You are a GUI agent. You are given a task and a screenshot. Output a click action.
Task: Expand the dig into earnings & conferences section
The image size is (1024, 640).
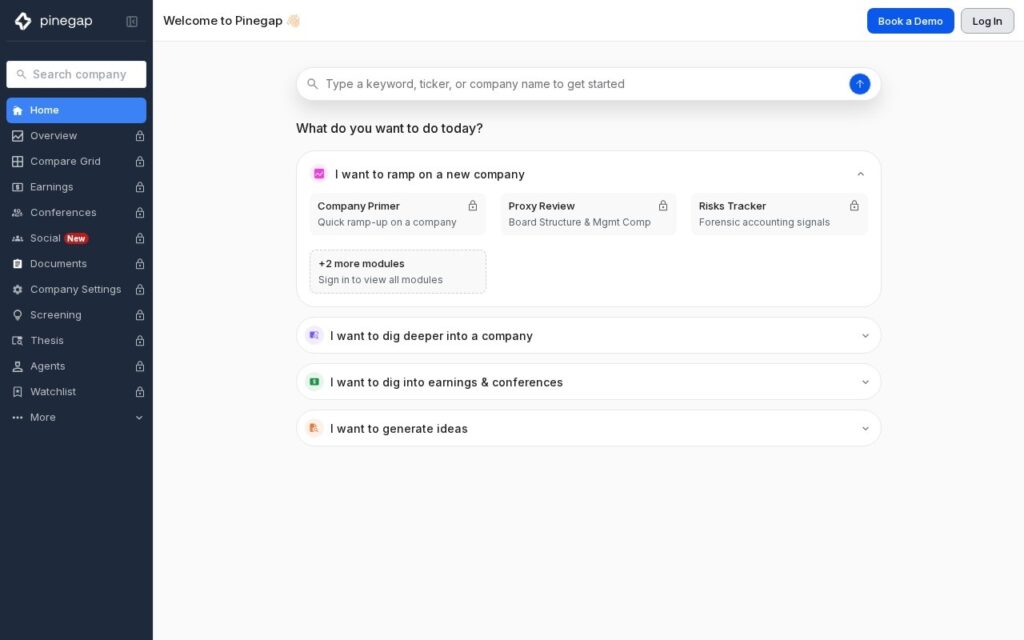[x=865, y=382]
